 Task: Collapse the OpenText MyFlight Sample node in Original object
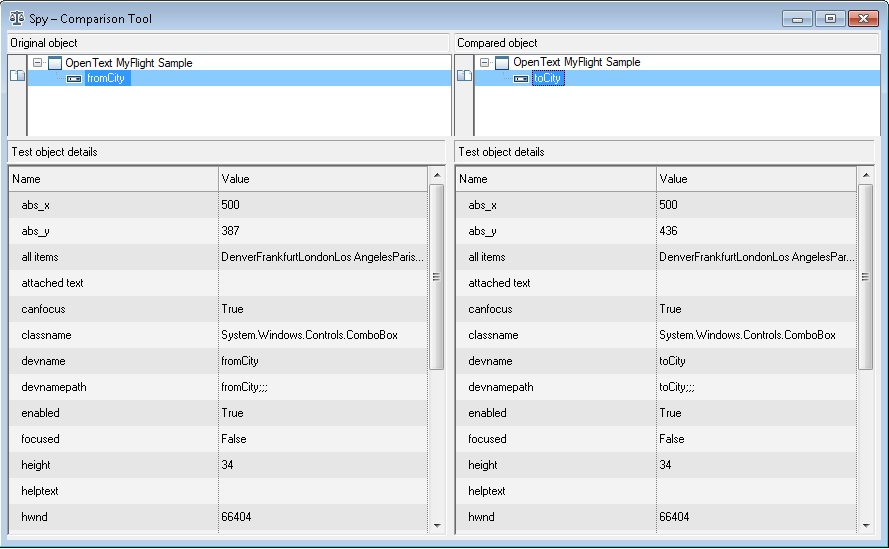(37, 63)
